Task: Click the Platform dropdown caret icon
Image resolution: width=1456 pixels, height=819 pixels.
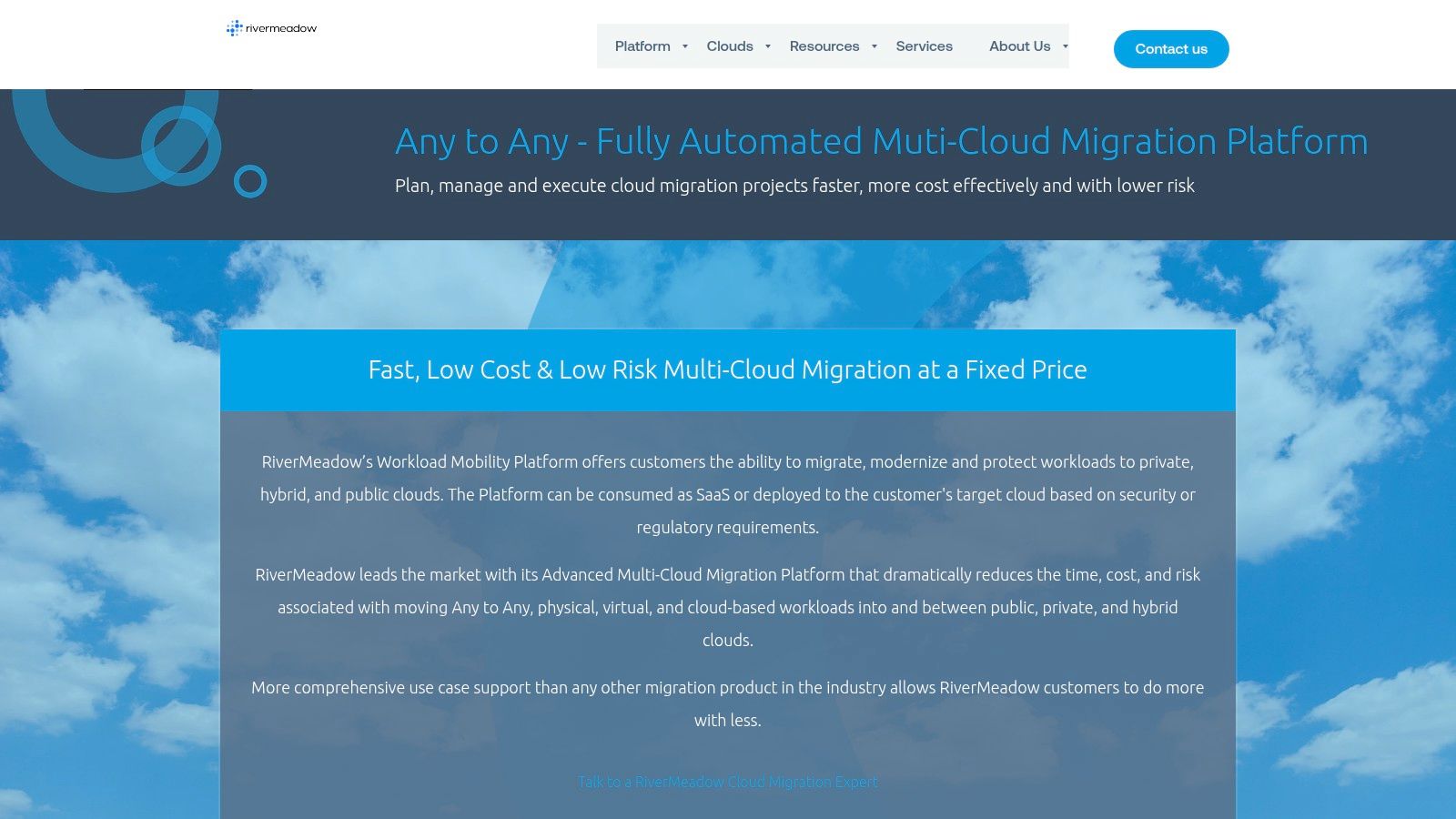Action: coord(682,46)
